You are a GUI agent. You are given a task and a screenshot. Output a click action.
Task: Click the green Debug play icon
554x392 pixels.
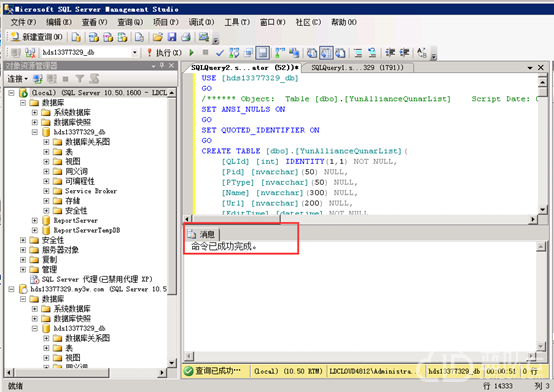(191, 53)
